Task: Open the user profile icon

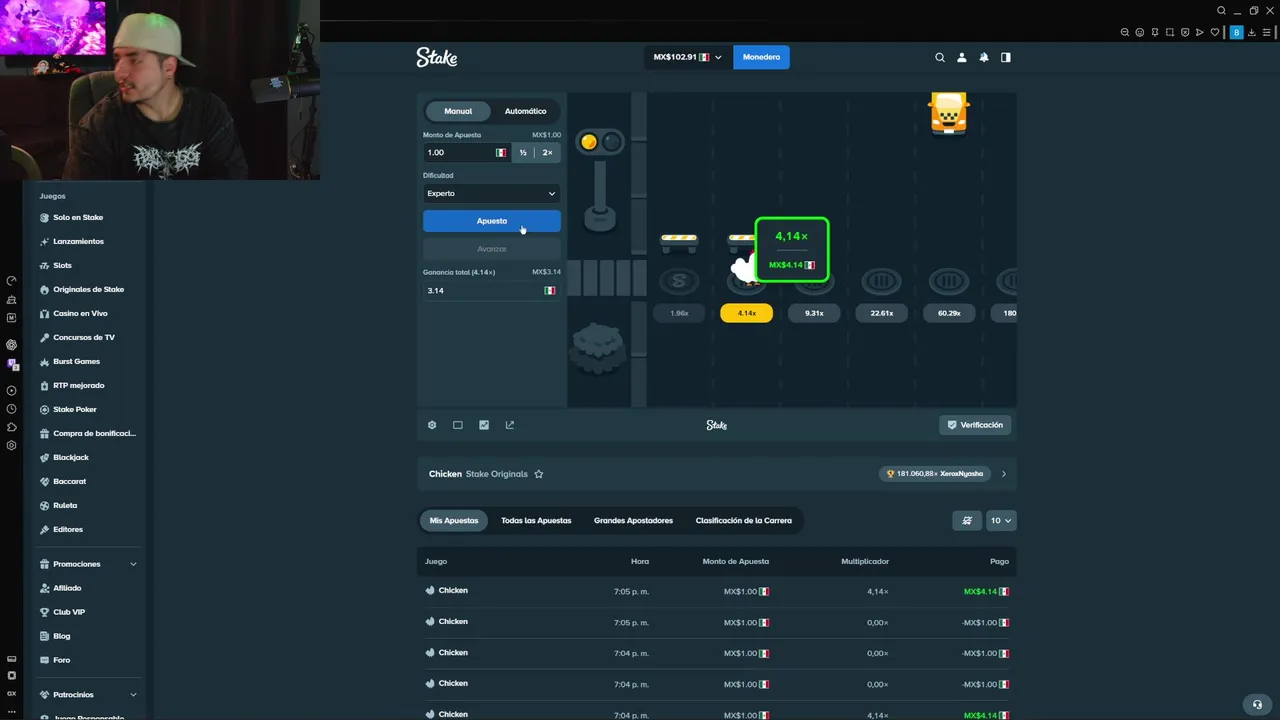Action: (x=962, y=57)
